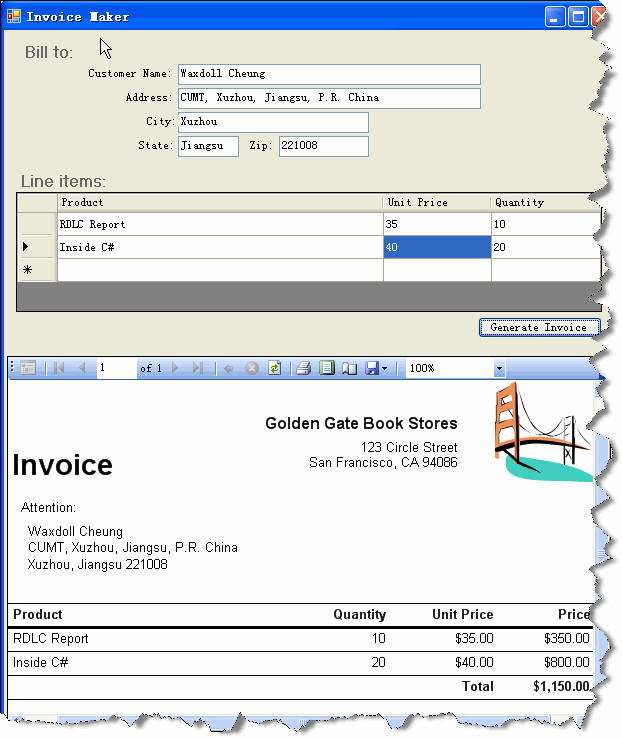
Task: Click the back to parent report arrow
Action: pyautogui.click(x=229, y=369)
